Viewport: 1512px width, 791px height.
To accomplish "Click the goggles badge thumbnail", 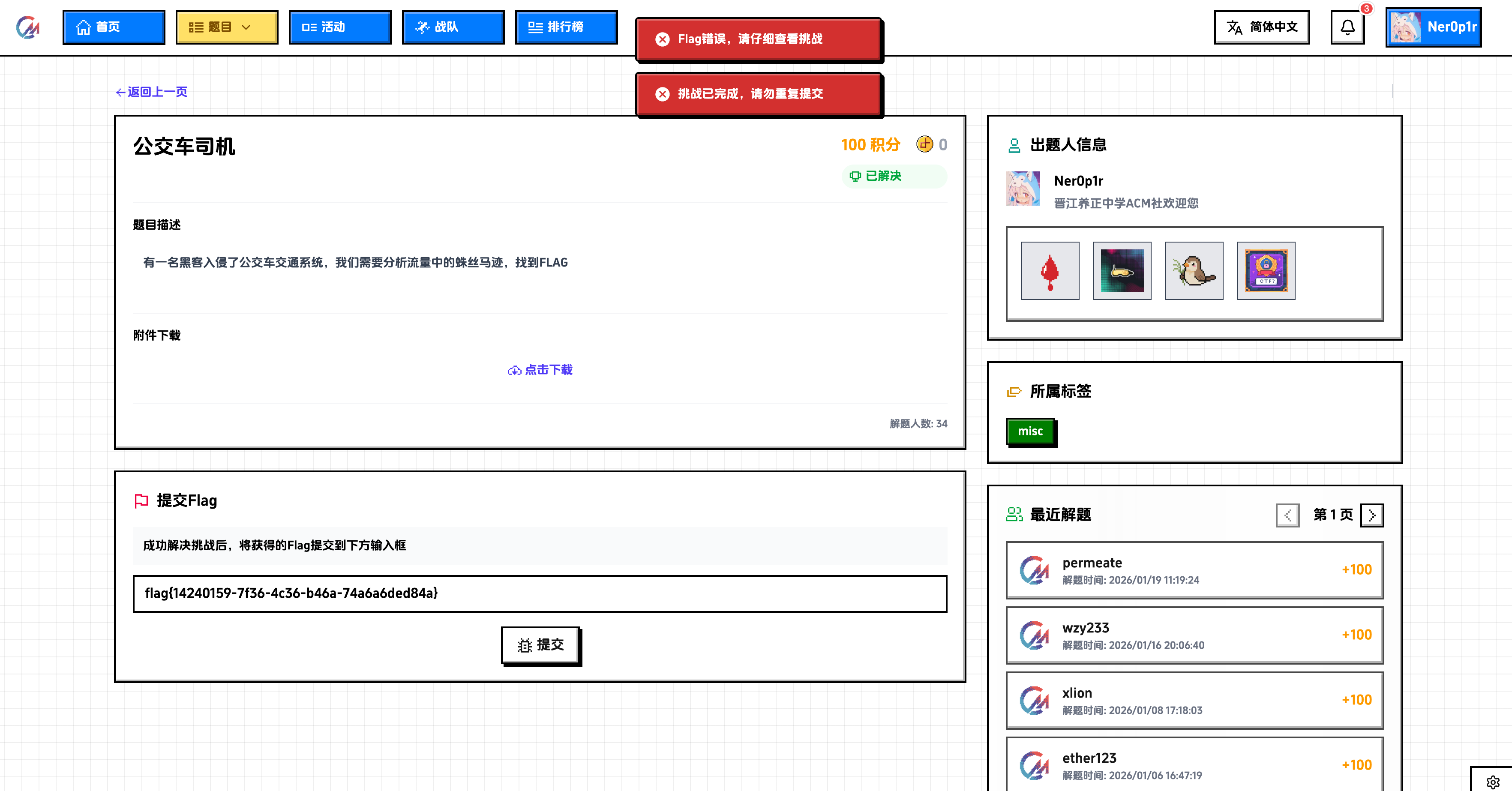I will tap(1122, 271).
